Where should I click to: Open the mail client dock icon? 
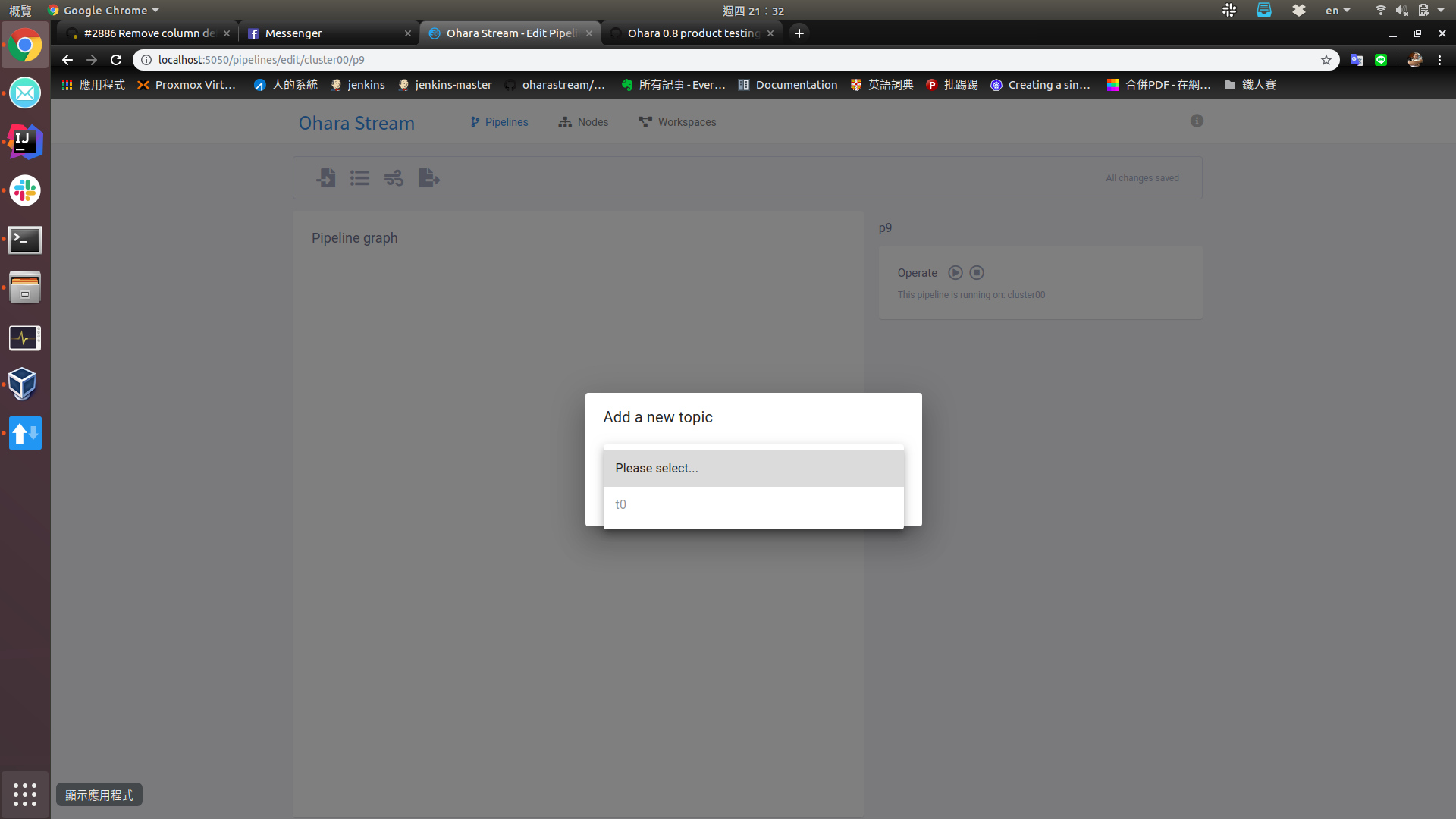pyautogui.click(x=25, y=93)
